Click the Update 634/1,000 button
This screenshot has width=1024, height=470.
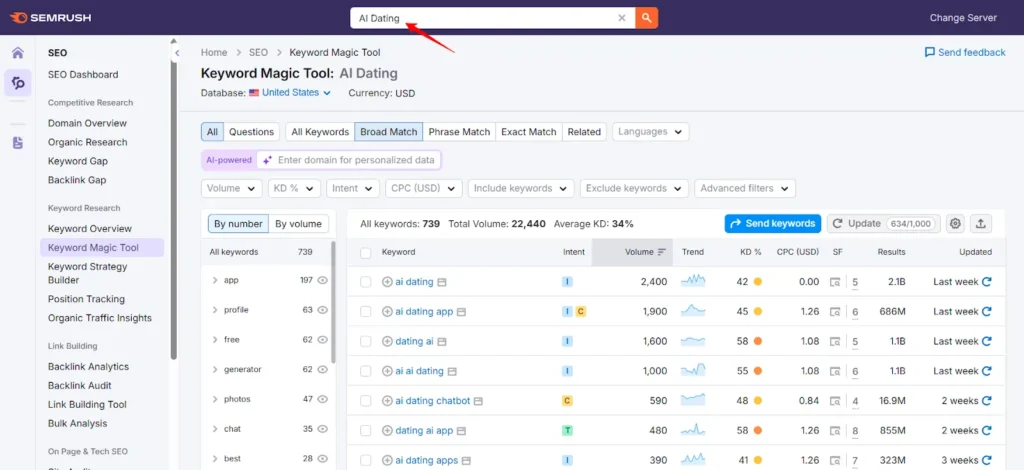pos(884,223)
